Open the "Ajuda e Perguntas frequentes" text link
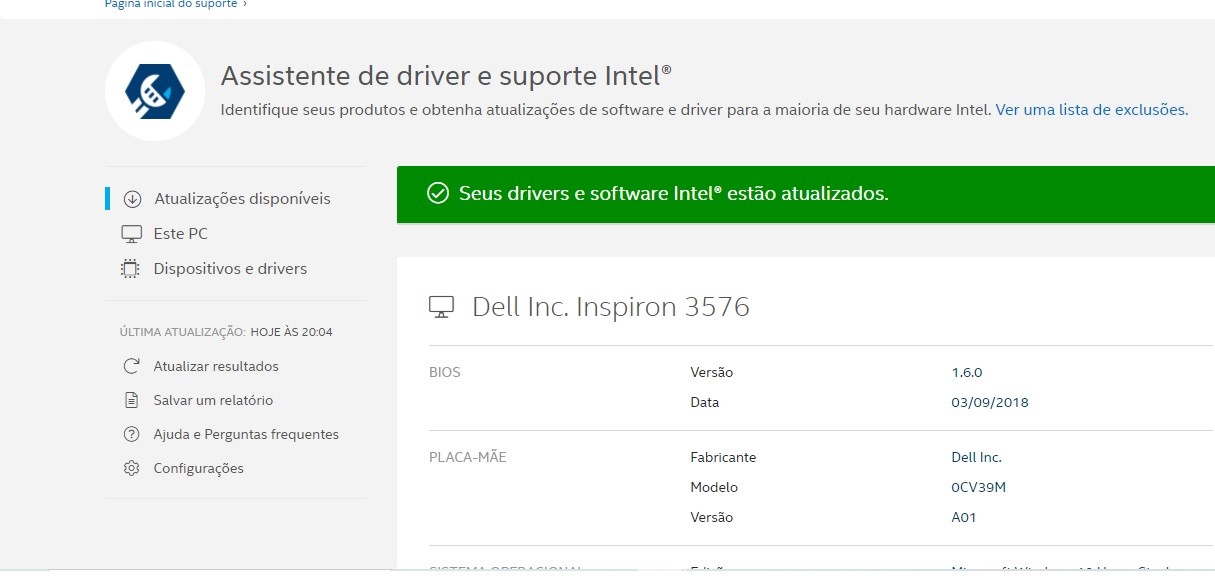 246,435
